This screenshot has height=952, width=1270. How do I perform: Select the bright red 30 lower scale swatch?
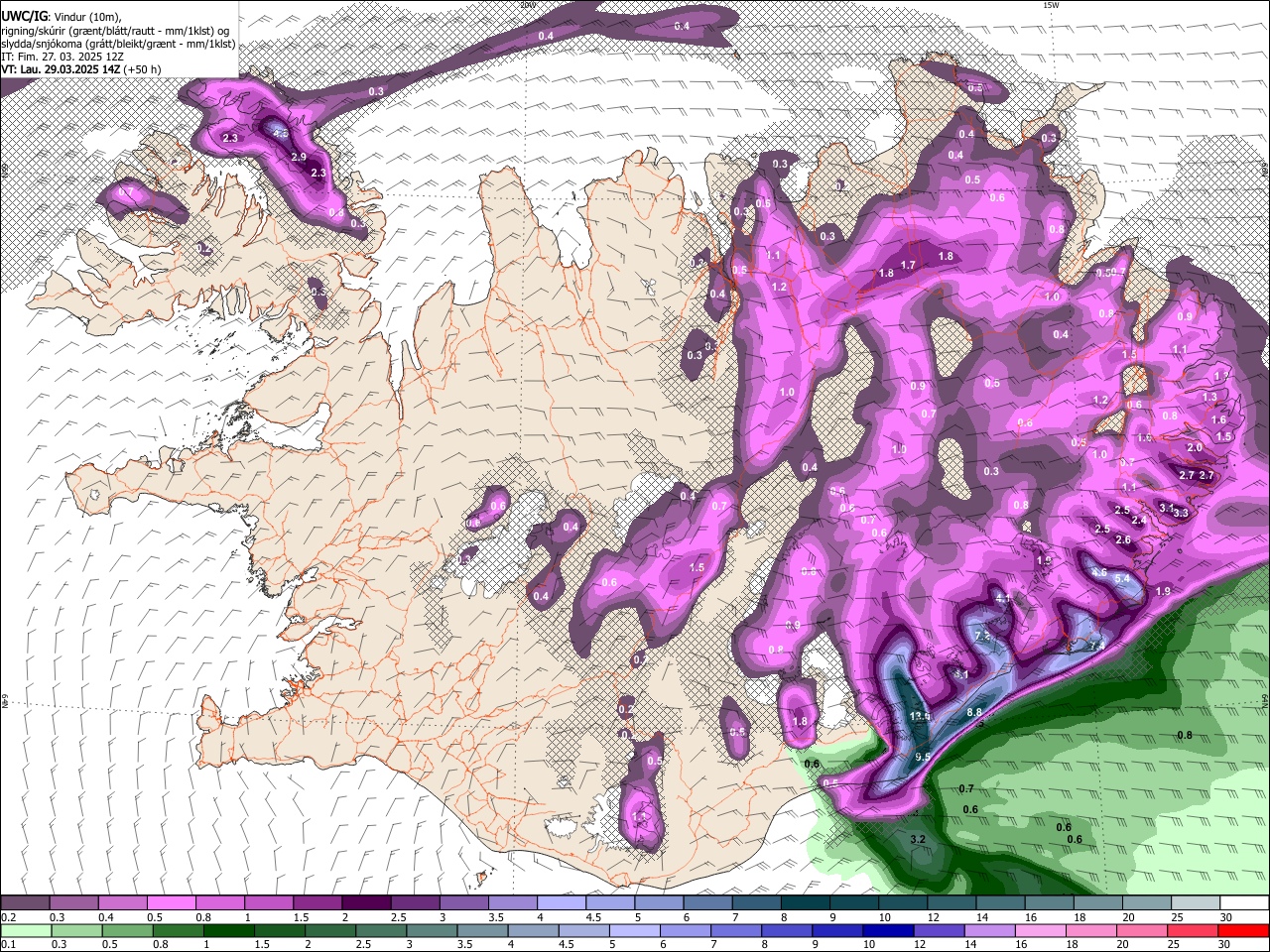(x=1244, y=931)
